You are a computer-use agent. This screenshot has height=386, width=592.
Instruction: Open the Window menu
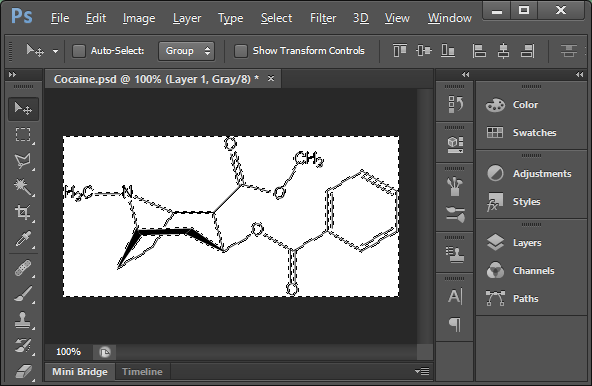click(450, 18)
